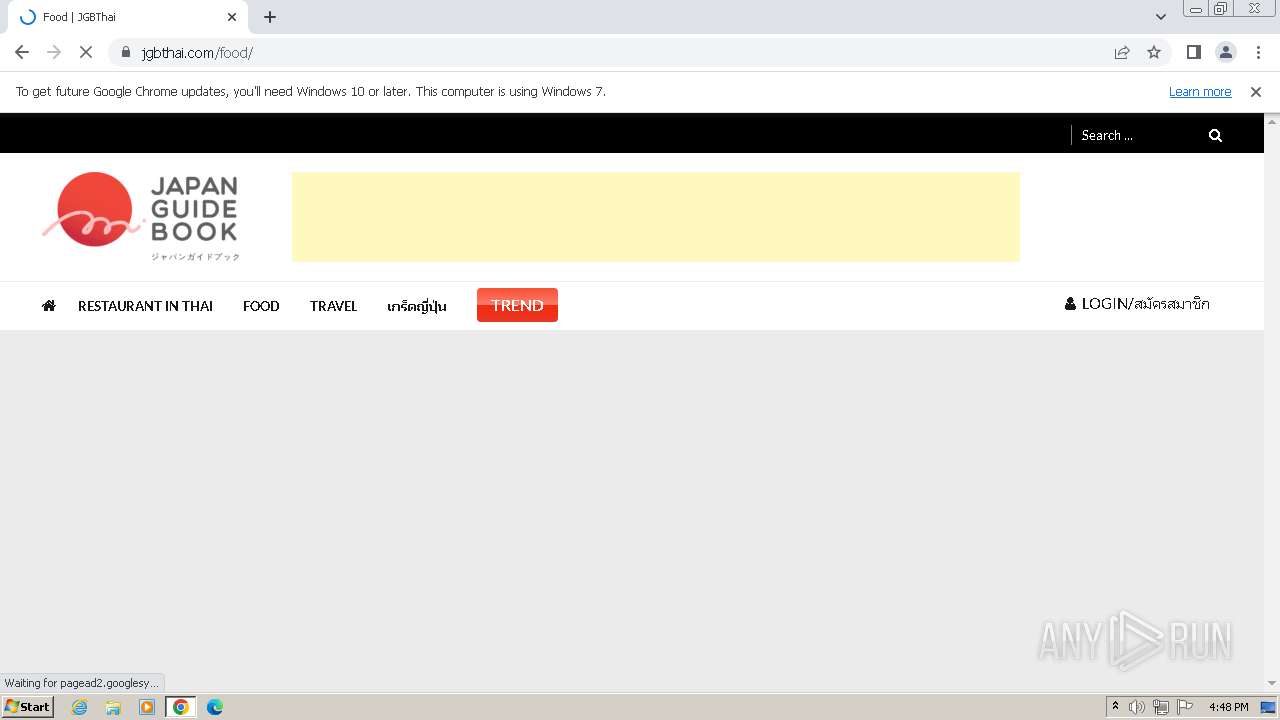Open the File Explorer taskbar icon
Image resolution: width=1280 pixels, height=720 pixels.
(113, 707)
